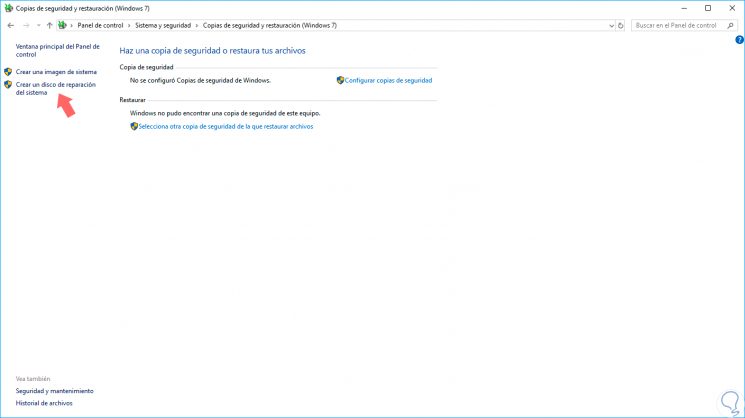Maximize the Control Panel window
This screenshot has width=745, height=418.
(708, 8)
